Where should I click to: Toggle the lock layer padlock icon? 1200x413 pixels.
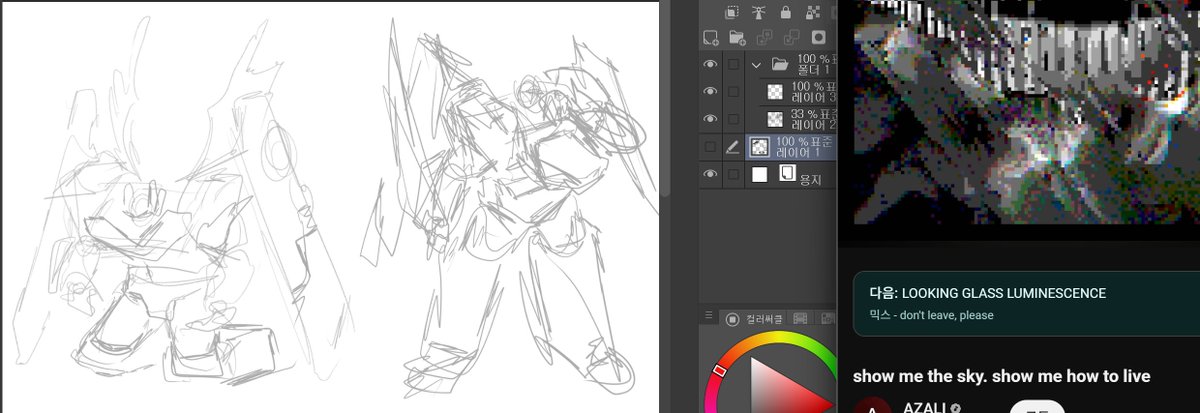tap(786, 12)
